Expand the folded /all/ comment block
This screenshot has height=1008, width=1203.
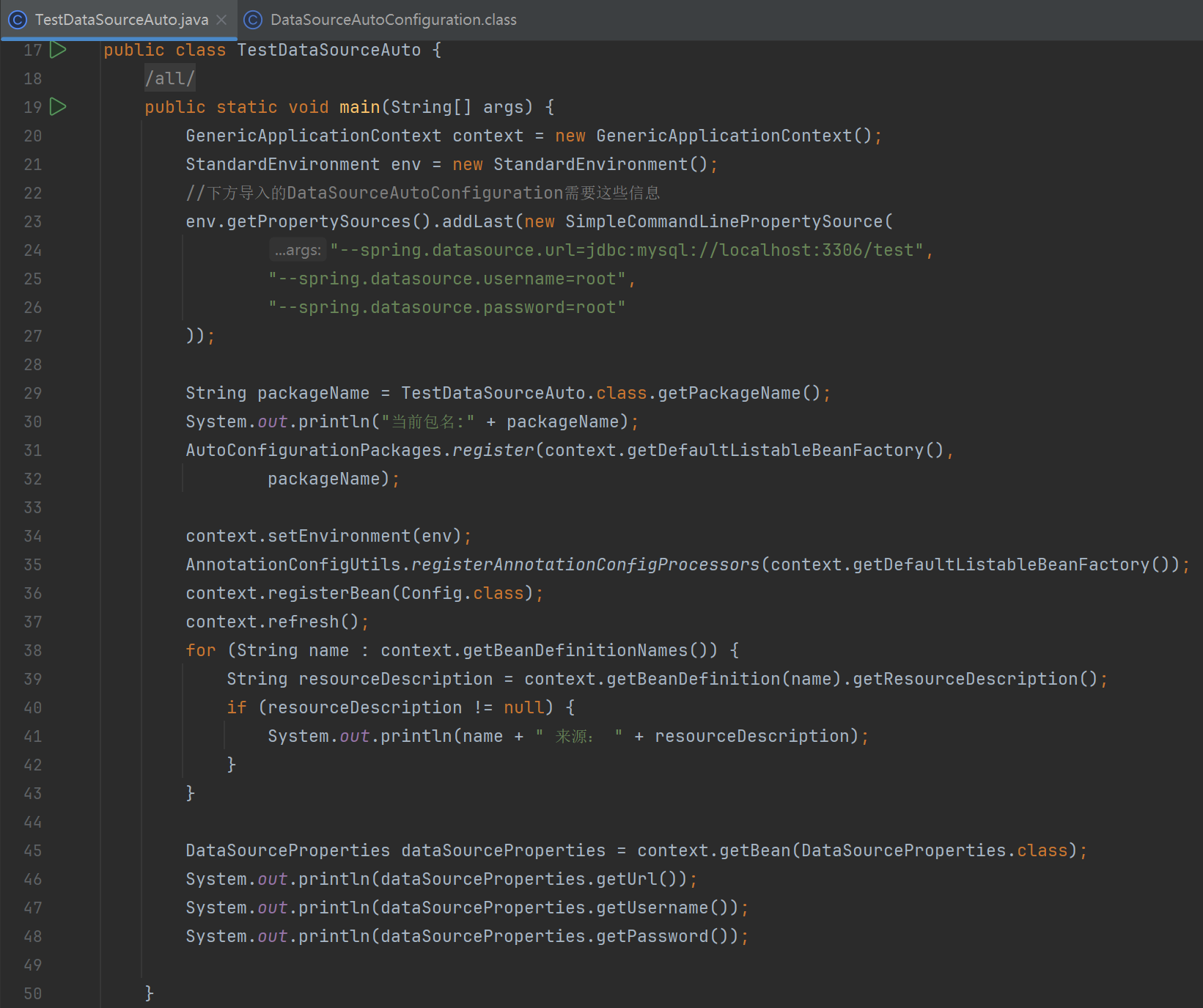click(170, 78)
